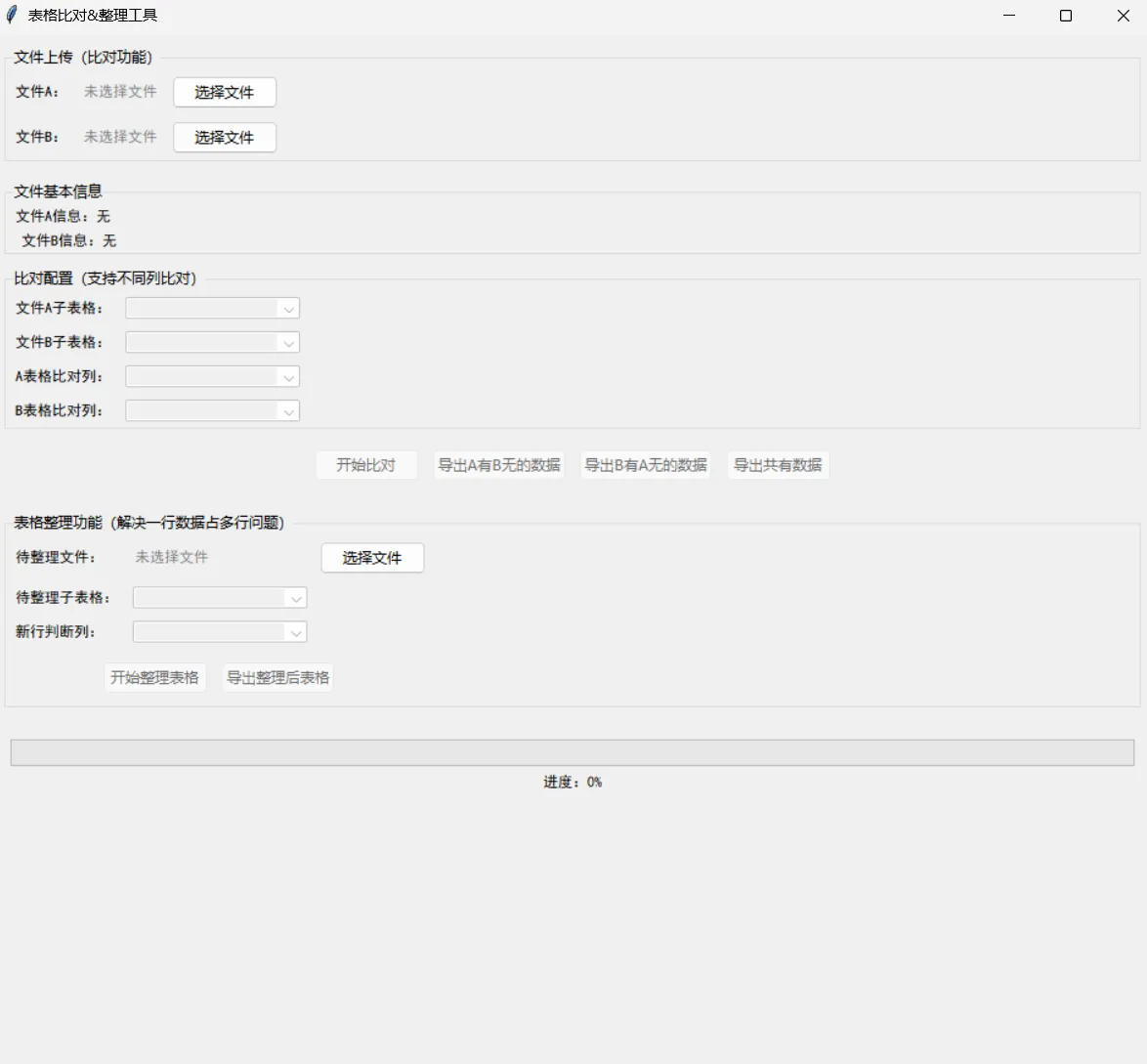Click the 文件A信息：无 label
This screenshot has height=1064, width=1147.
pyautogui.click(x=63, y=217)
